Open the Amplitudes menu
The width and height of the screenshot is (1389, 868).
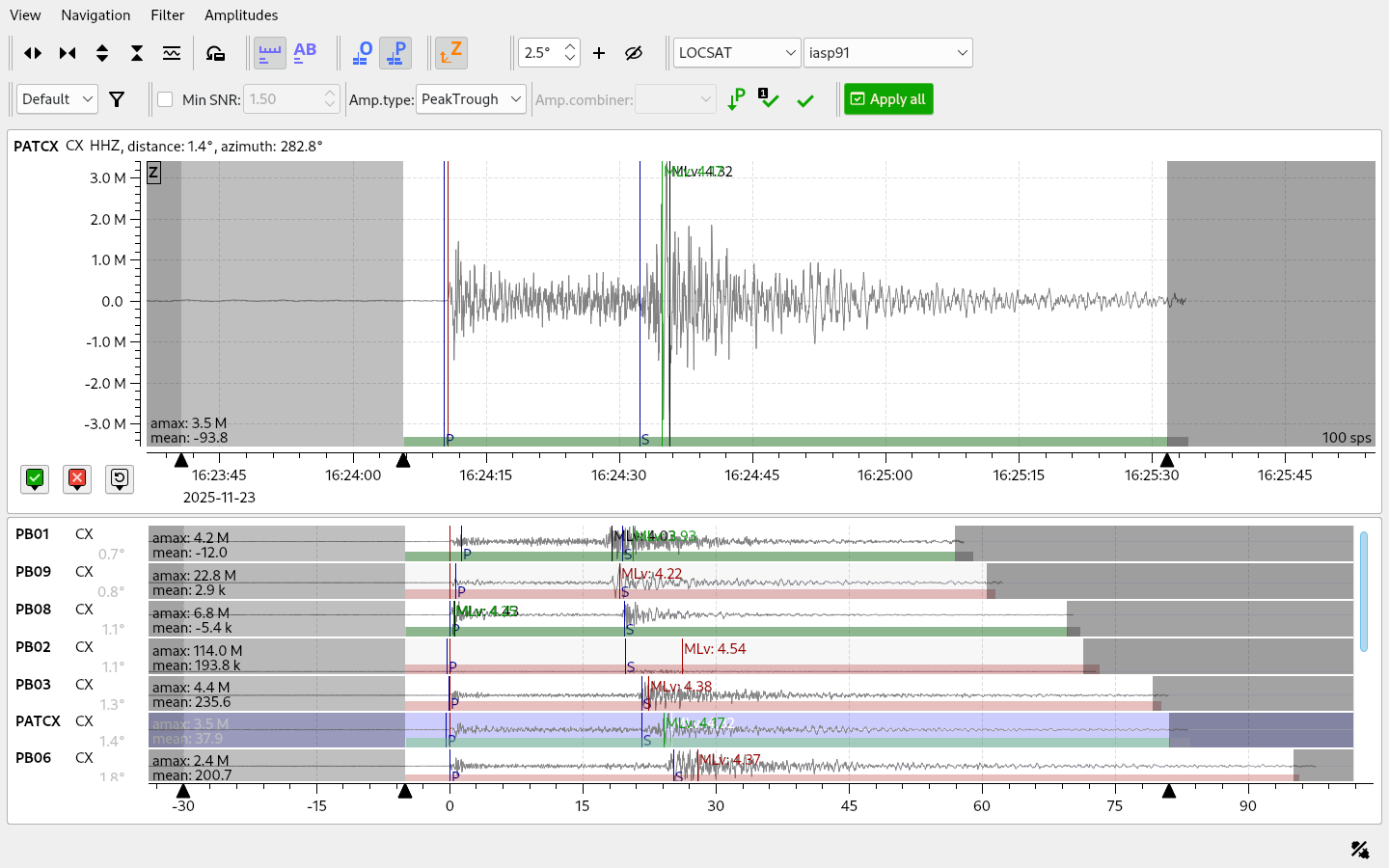pyautogui.click(x=241, y=14)
